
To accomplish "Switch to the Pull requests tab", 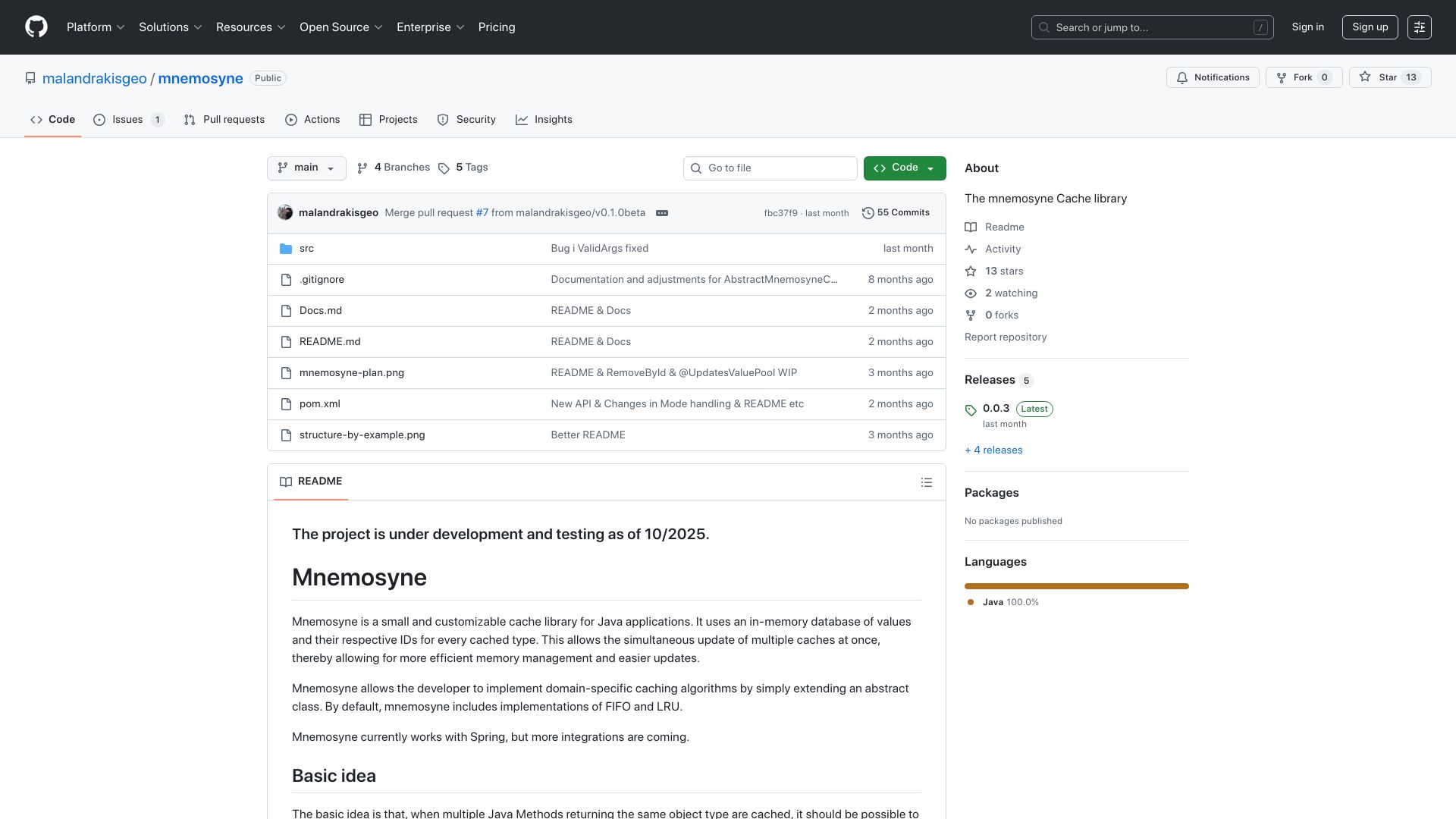I will pyautogui.click(x=224, y=120).
